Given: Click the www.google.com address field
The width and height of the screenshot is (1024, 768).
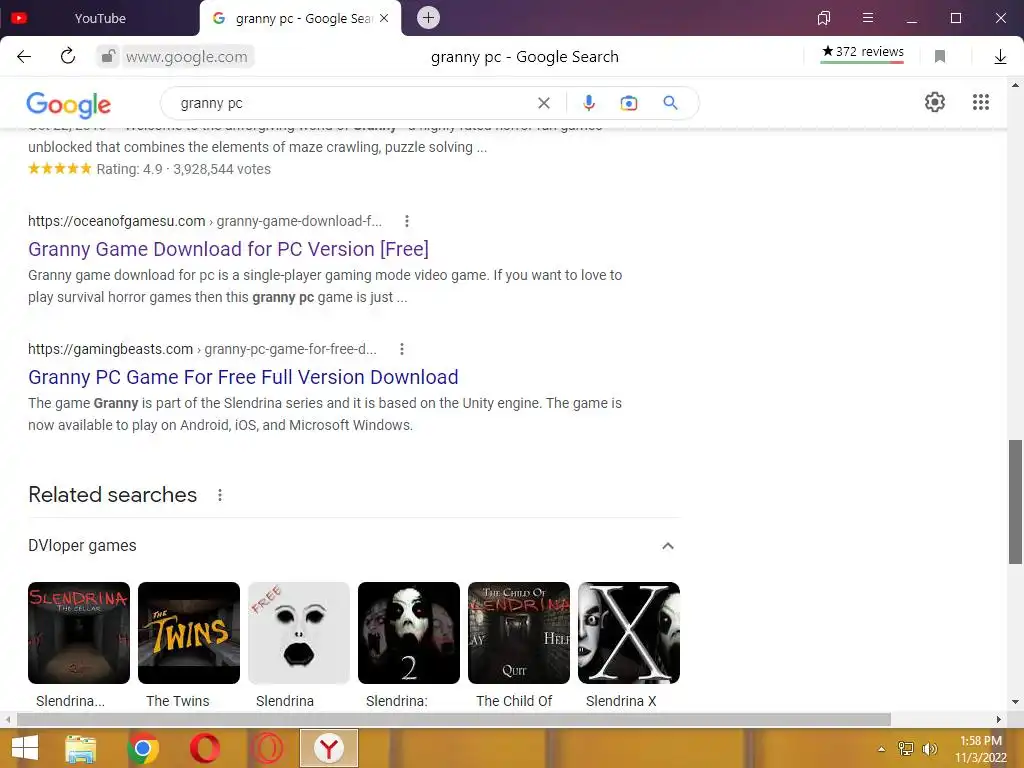Looking at the screenshot, I should click(187, 57).
